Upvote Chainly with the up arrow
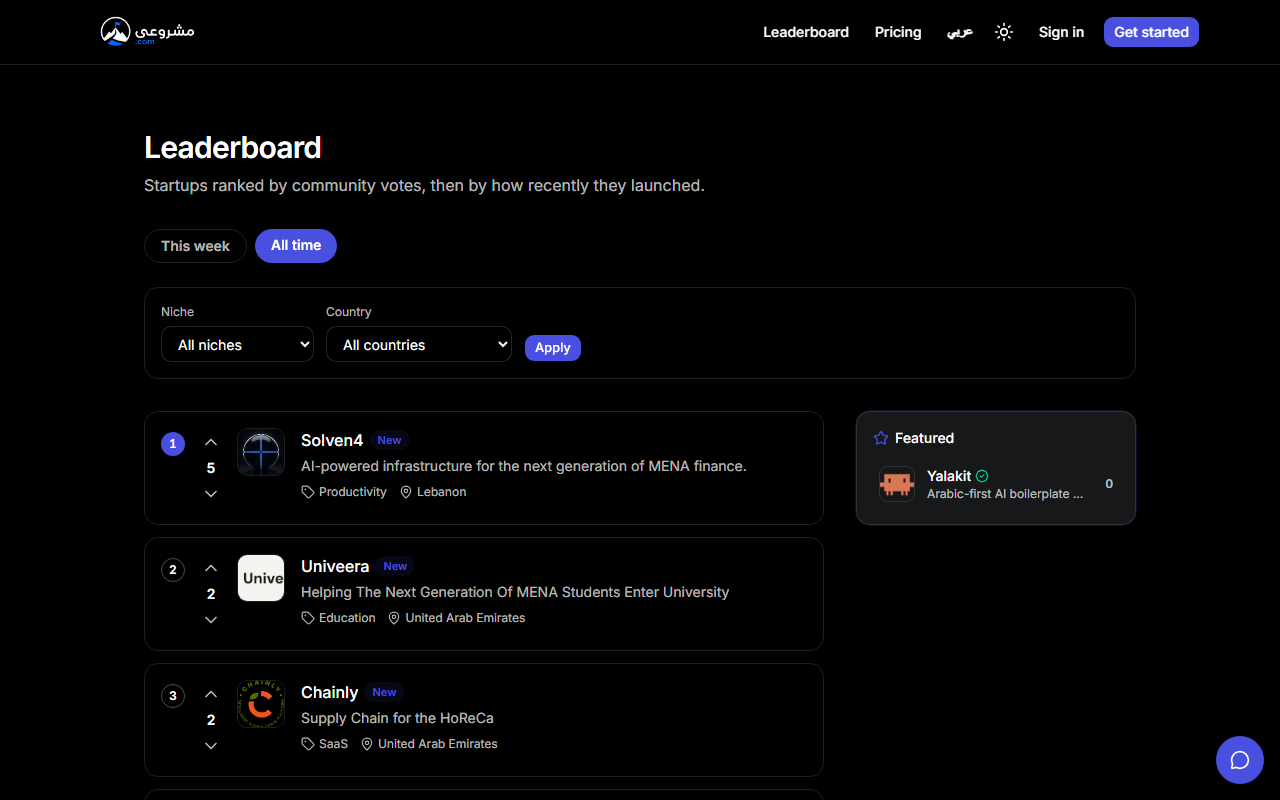The image size is (1280, 800). tap(211, 694)
